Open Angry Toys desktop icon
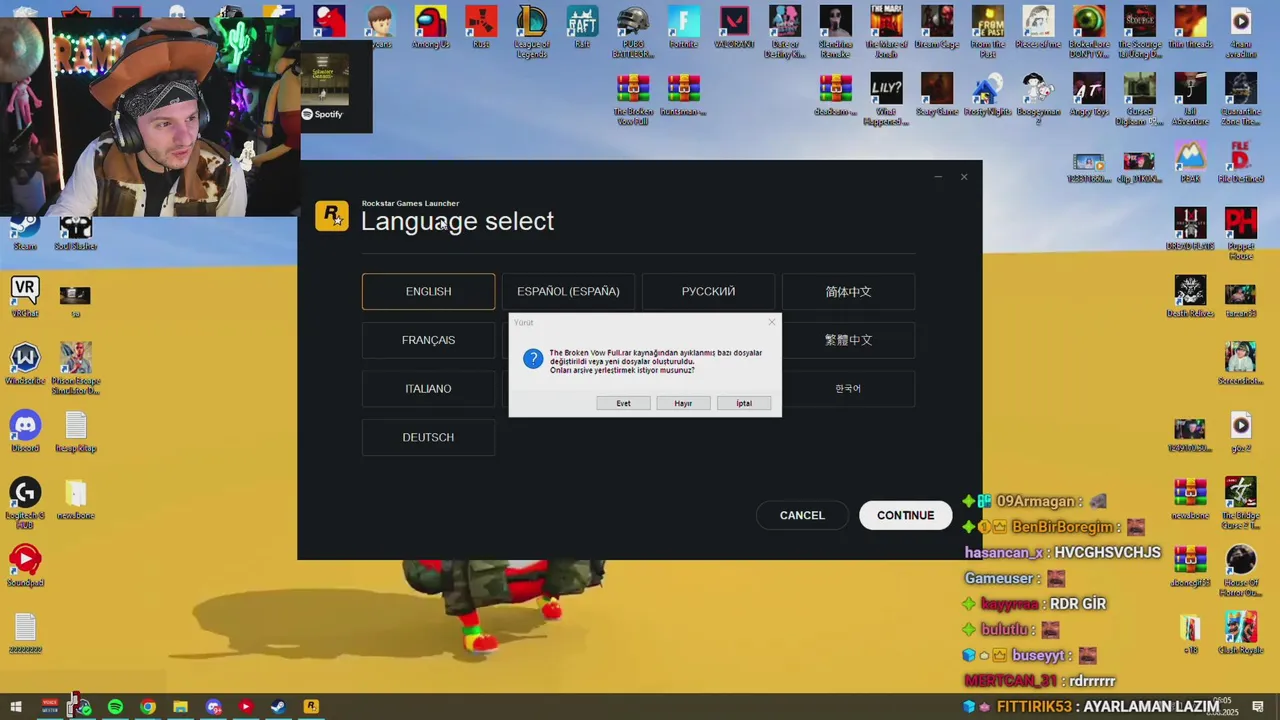Image resolution: width=1280 pixels, height=720 pixels. (x=1089, y=95)
